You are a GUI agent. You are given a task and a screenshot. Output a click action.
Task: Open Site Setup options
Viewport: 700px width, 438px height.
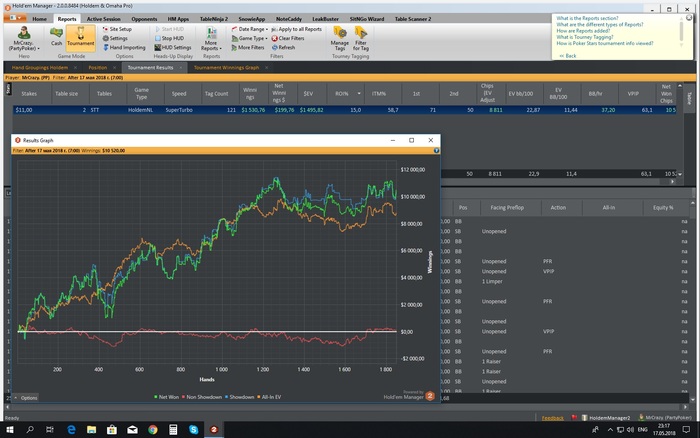tap(117, 29)
